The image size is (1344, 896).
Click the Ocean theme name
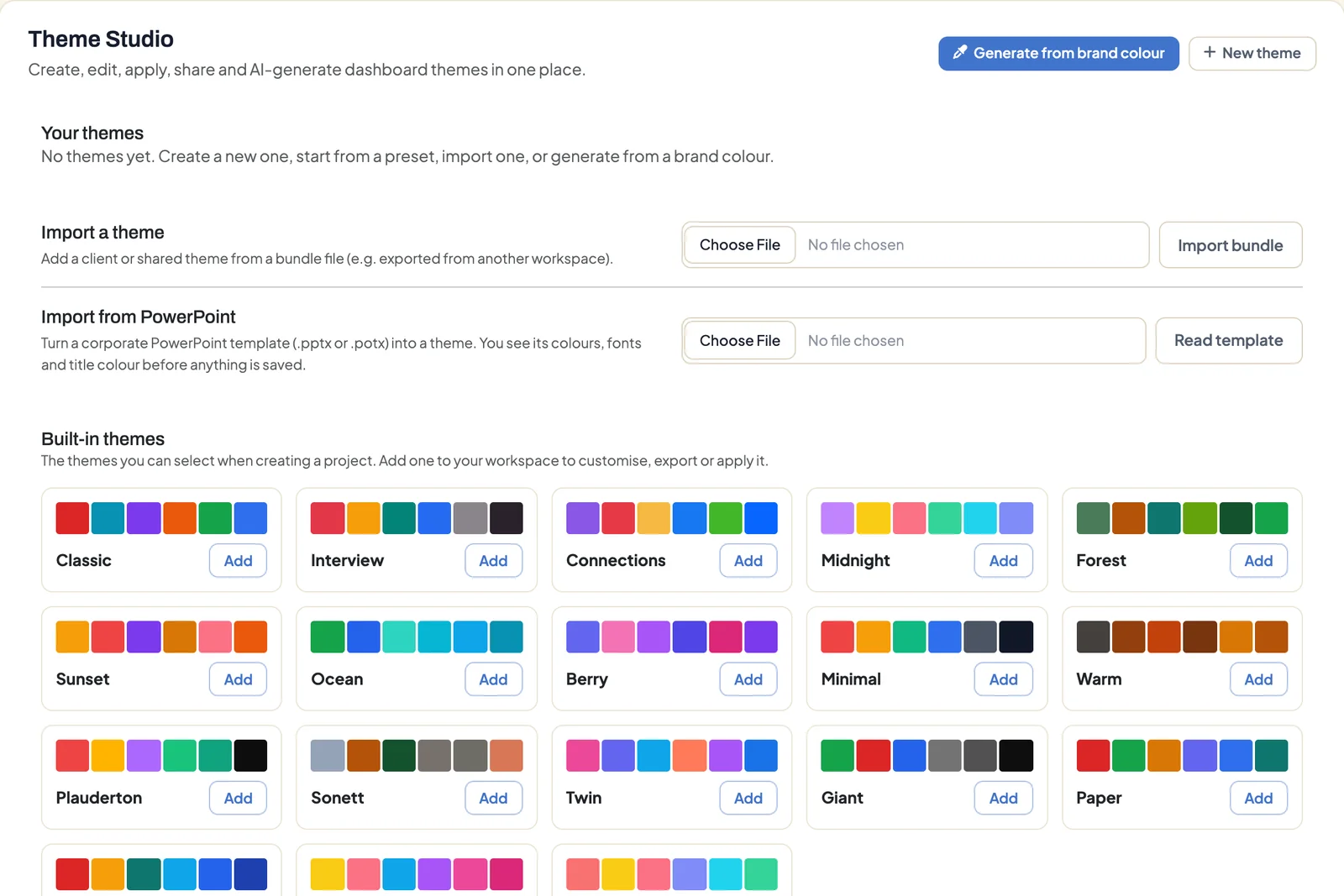tap(337, 679)
